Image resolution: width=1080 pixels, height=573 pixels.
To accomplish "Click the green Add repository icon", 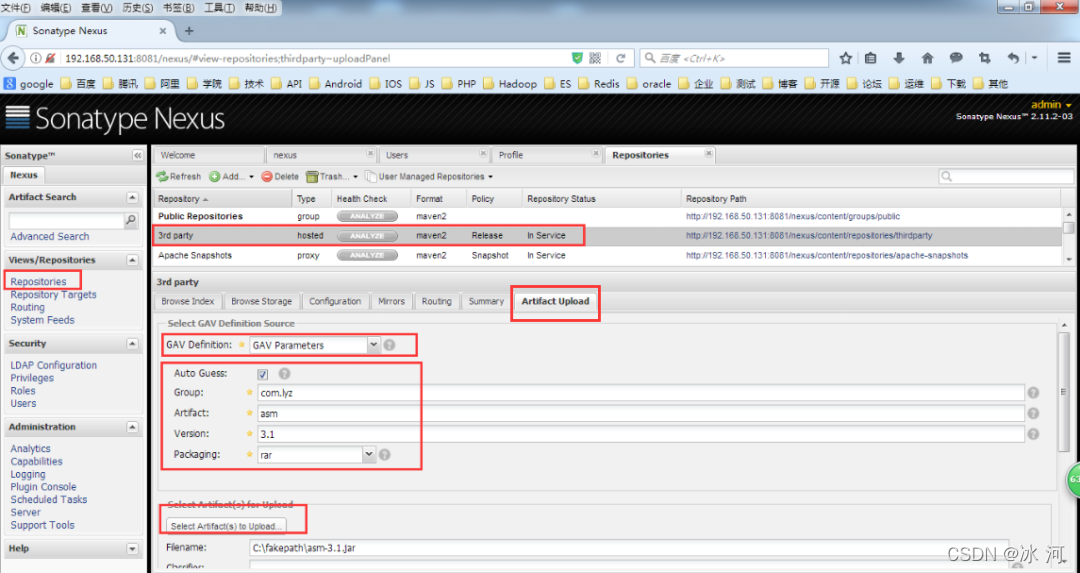I will pyautogui.click(x=215, y=177).
